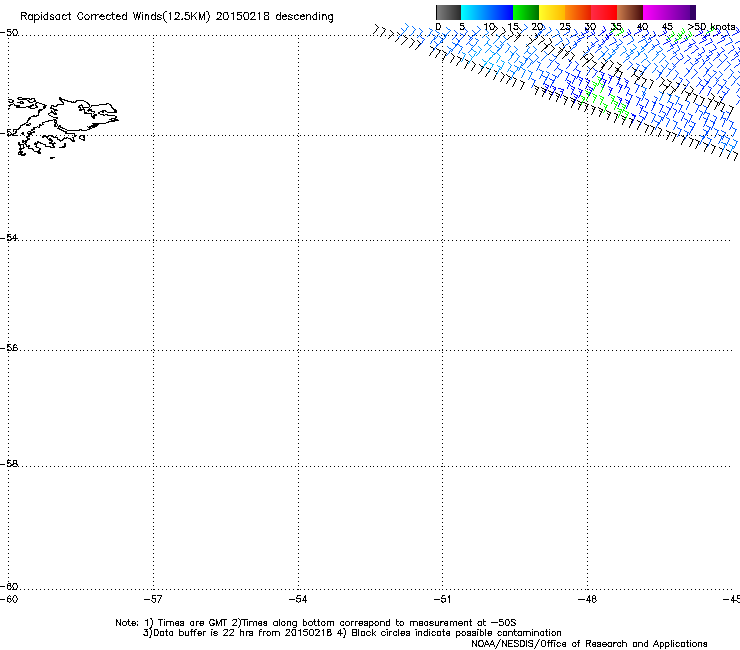Click the '-50' latitude label on left axis
Viewport: 740px width, 650px height.
[9, 33]
